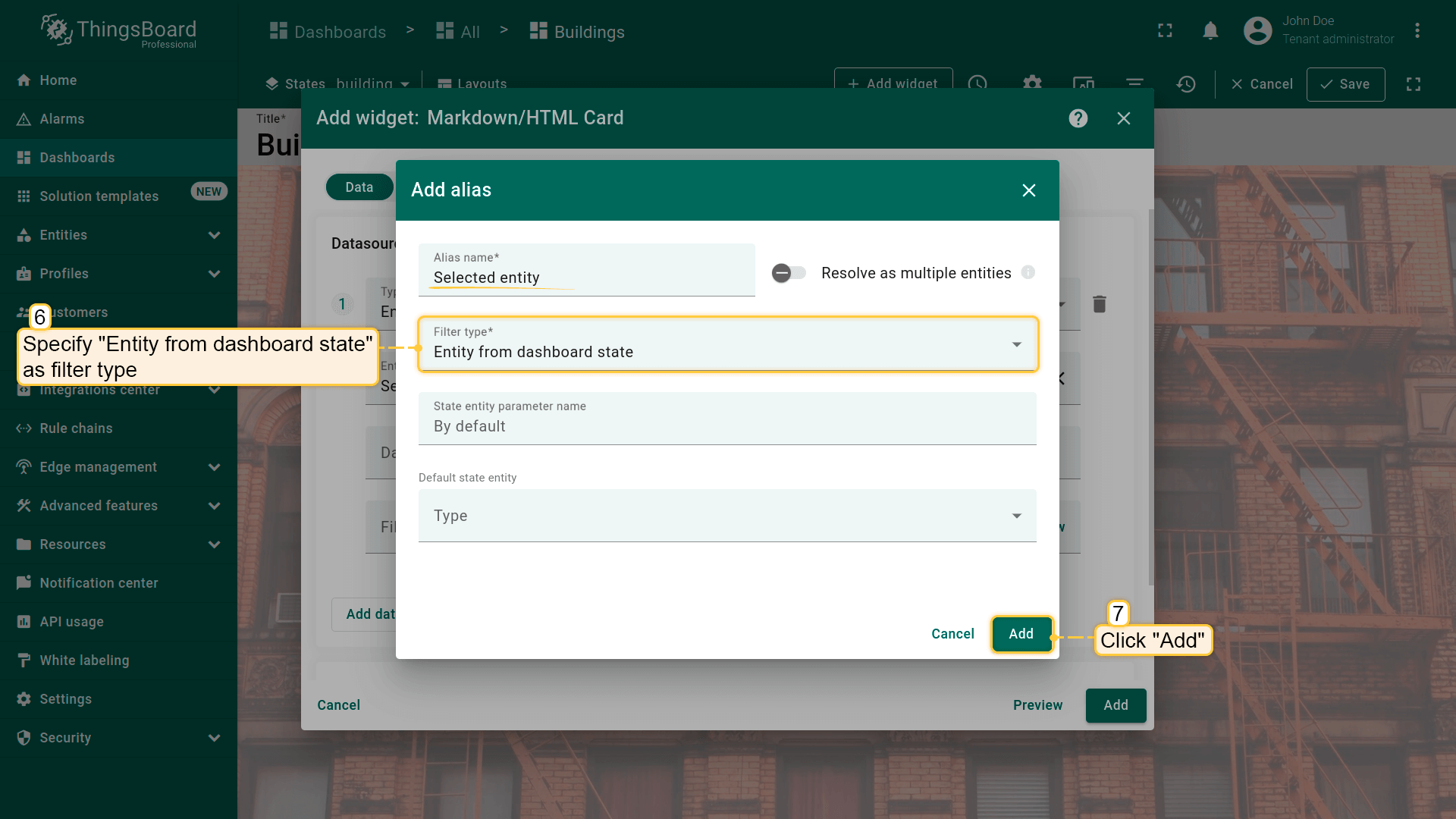The height and width of the screenshot is (819, 1456).
Task: Open help icon in Add widget header
Action: coord(1078,118)
